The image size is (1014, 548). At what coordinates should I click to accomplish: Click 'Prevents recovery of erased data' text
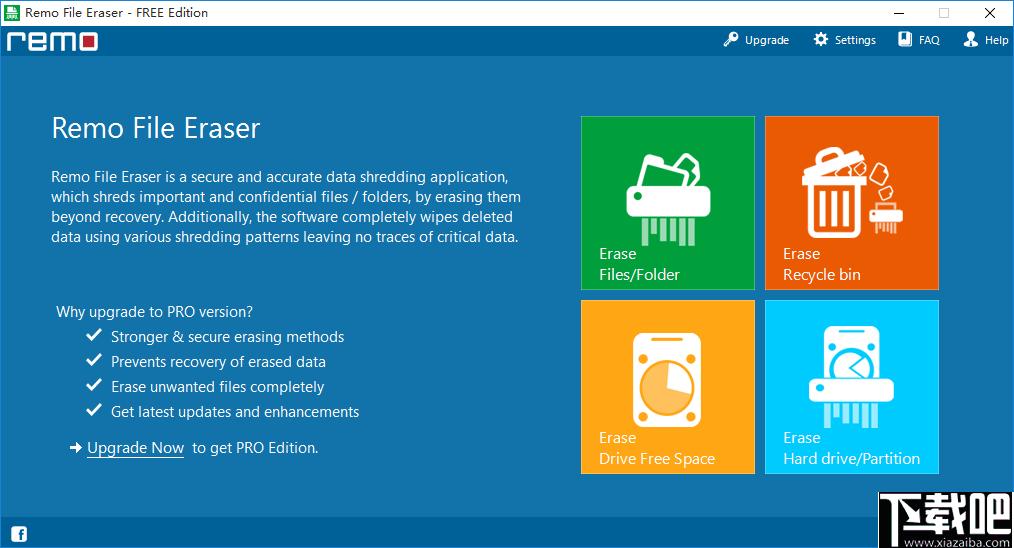point(218,362)
